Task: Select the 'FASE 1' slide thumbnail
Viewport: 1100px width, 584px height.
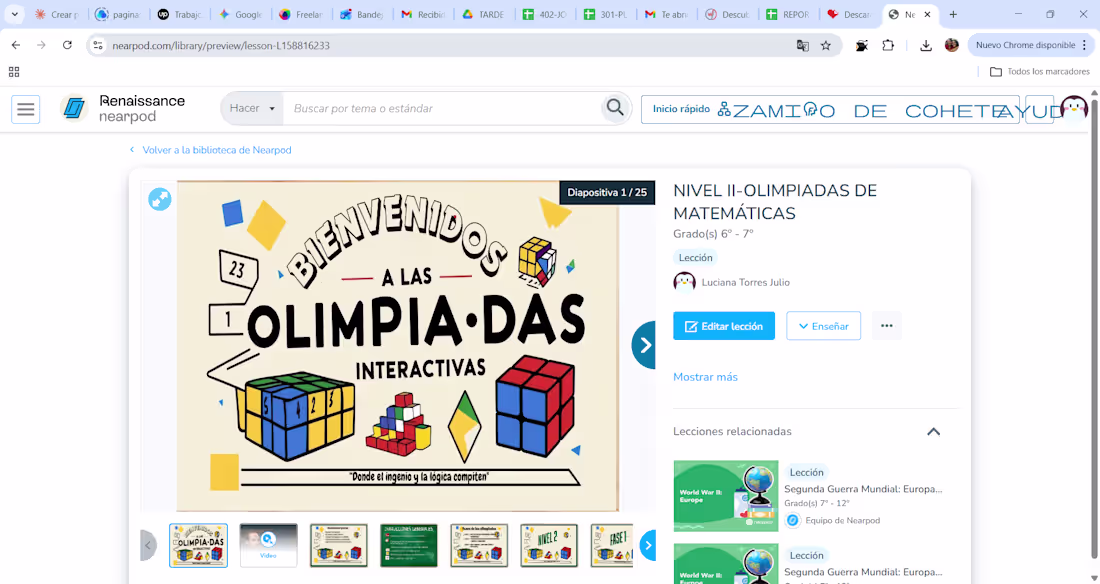Action: tap(612, 545)
